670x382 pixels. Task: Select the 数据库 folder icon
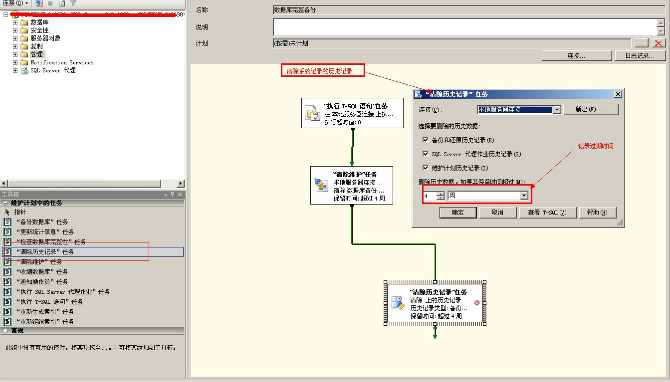tap(24, 22)
